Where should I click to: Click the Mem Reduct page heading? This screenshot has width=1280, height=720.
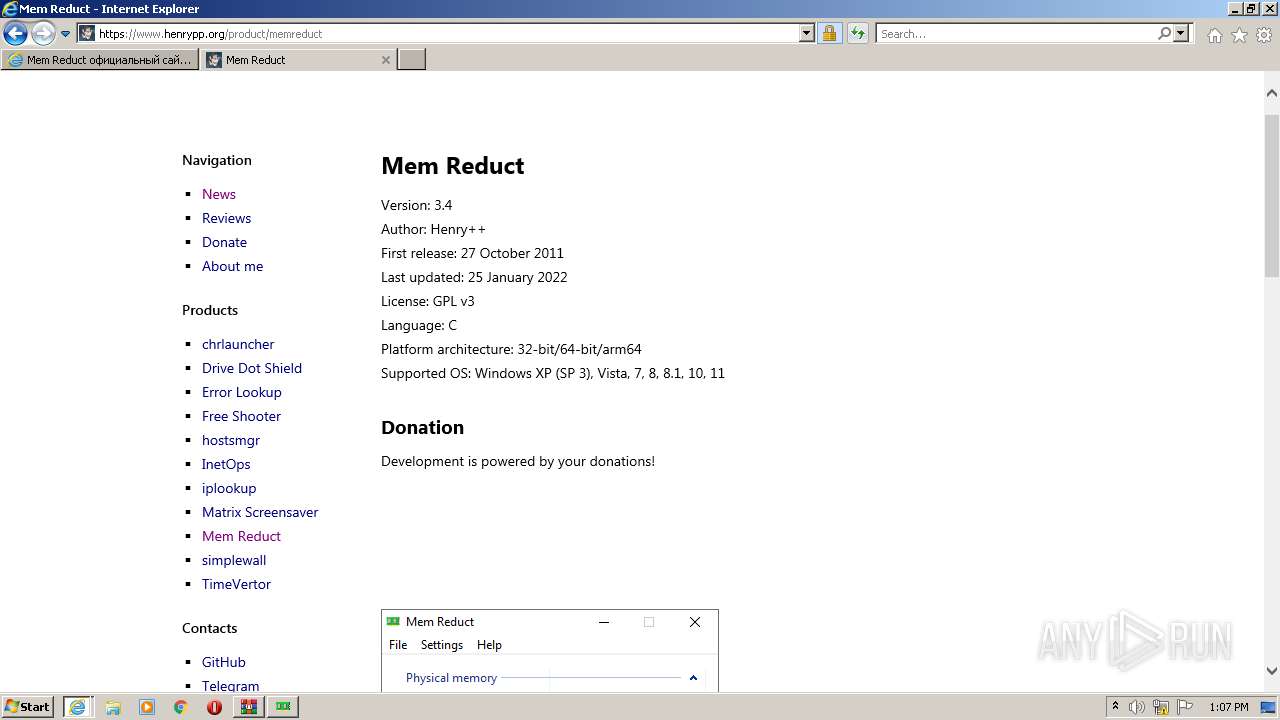[452, 166]
